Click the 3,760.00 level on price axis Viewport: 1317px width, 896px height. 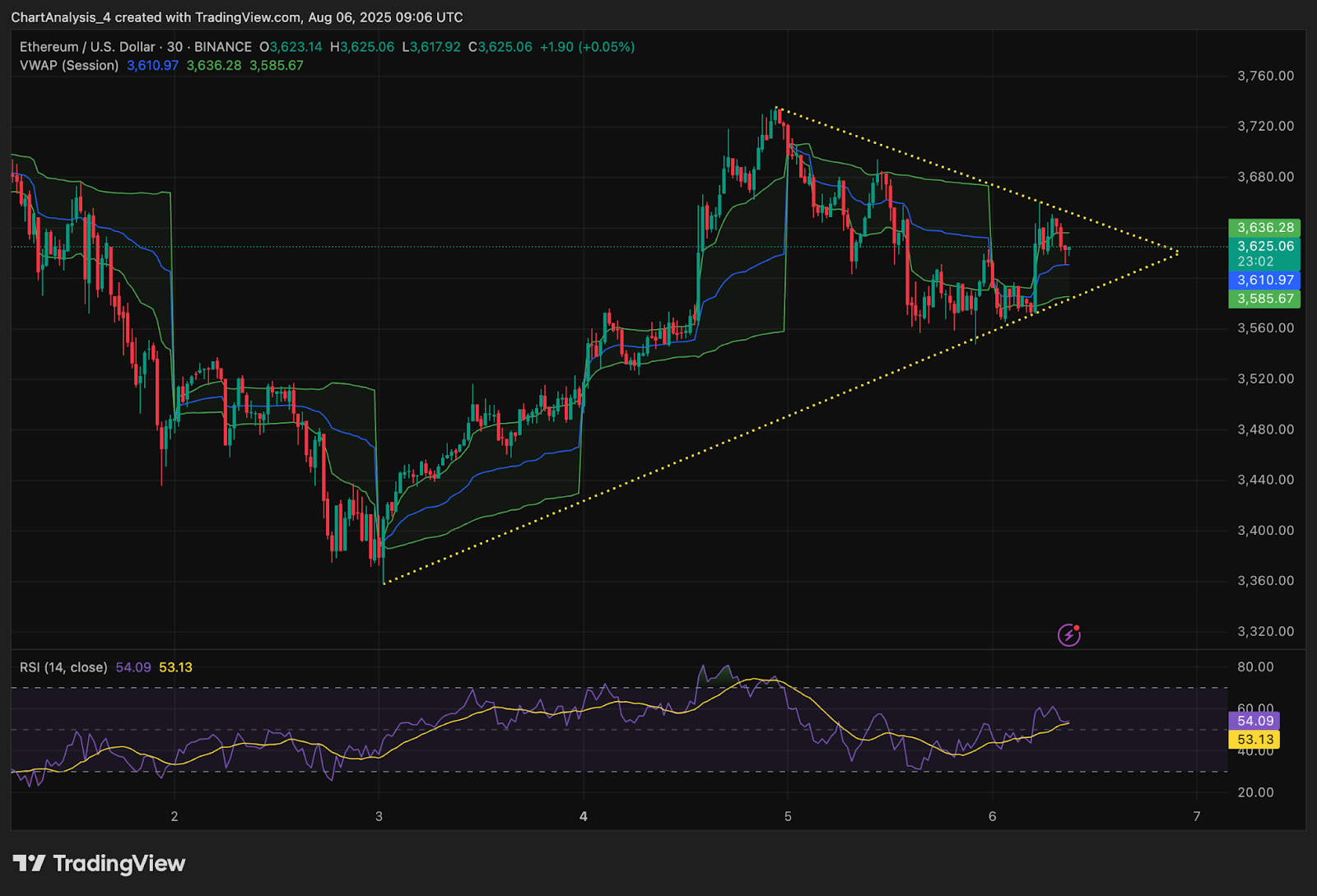(1265, 76)
